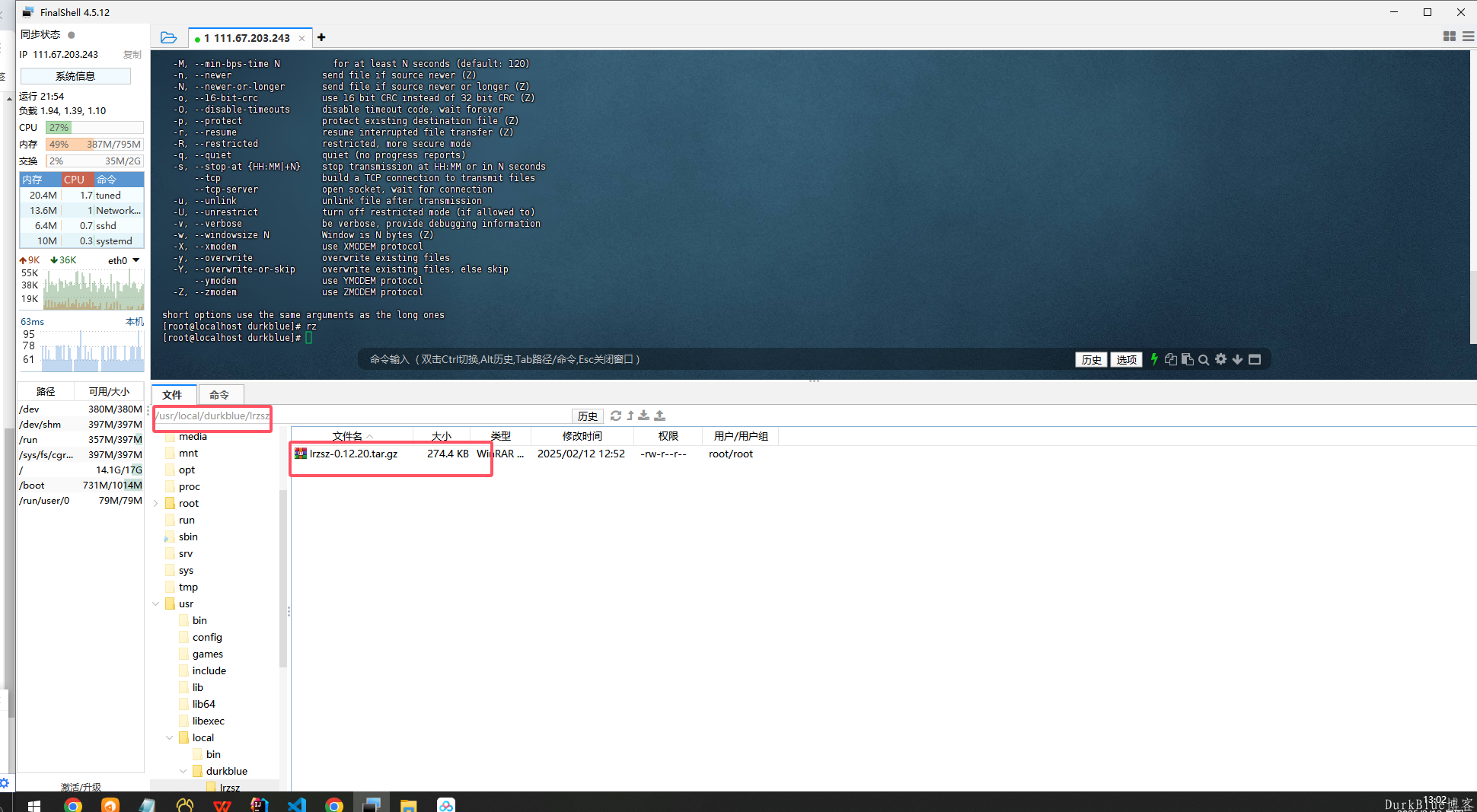
Task: Click the 复制 IP copy link
Action: tap(132, 55)
